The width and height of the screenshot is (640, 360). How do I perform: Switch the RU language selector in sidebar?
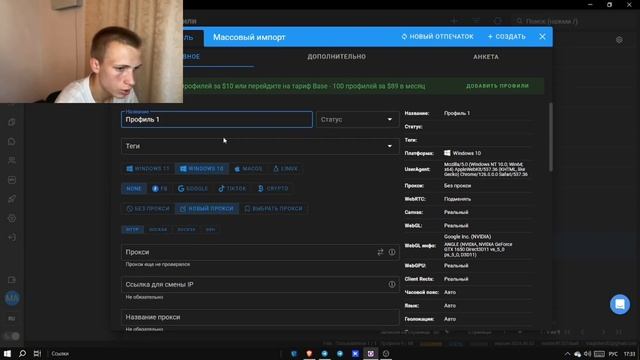pyautogui.click(x=12, y=318)
